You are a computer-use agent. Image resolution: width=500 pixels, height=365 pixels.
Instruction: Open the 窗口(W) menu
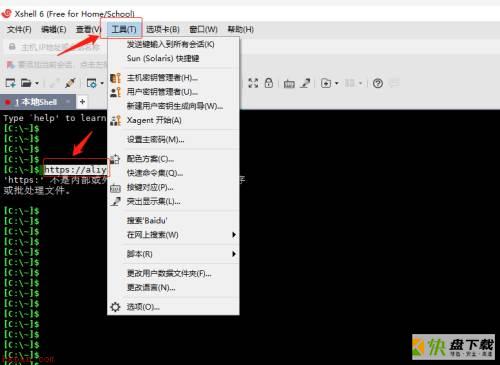tap(203, 29)
